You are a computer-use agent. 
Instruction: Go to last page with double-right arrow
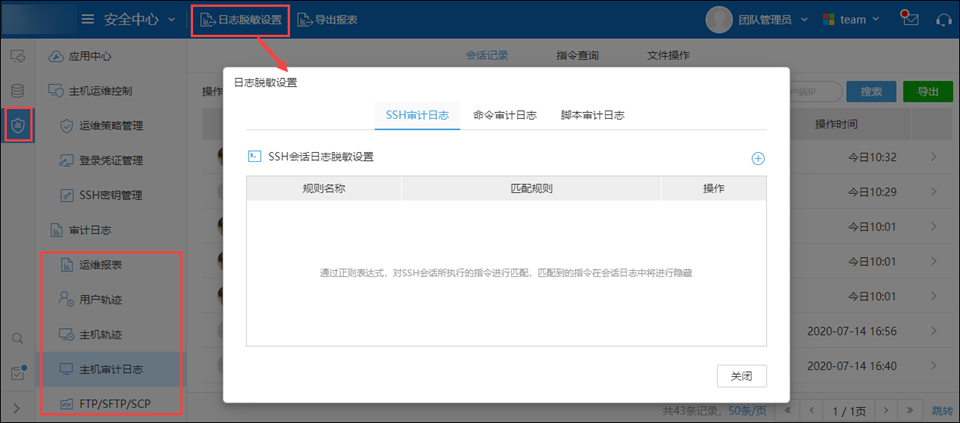tap(909, 410)
